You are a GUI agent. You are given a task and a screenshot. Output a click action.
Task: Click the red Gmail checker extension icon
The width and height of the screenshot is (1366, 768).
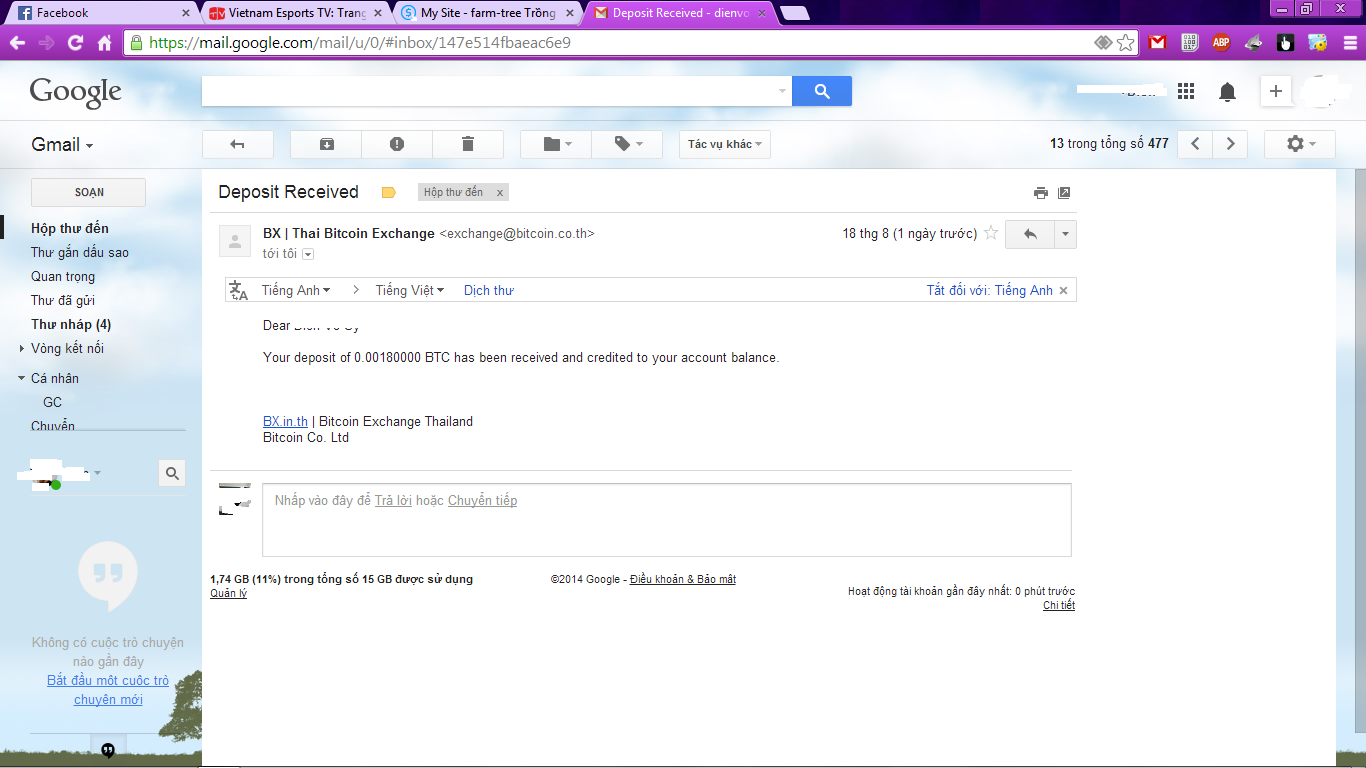point(1158,43)
